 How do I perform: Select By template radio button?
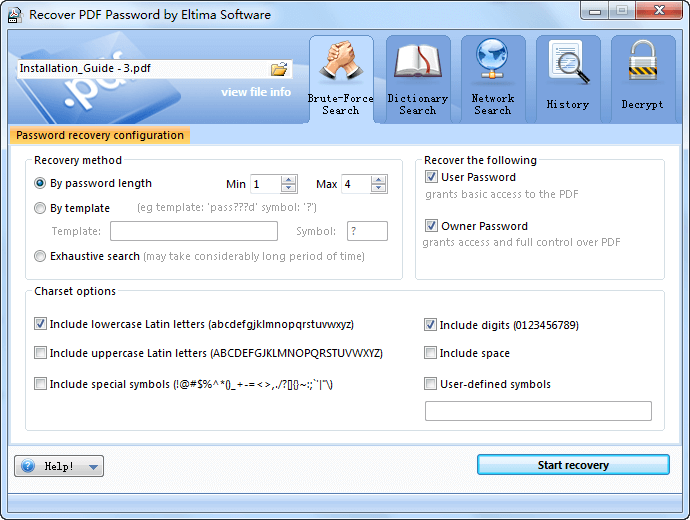40,208
